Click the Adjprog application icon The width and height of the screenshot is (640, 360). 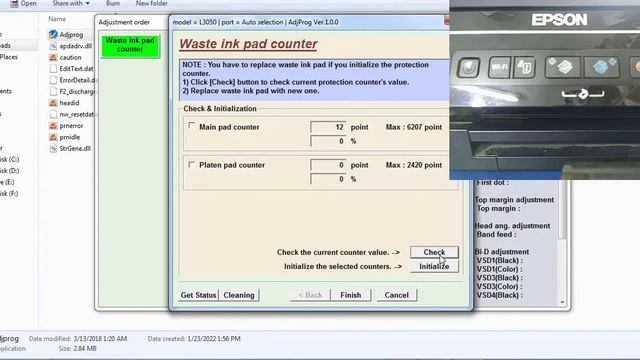tap(53, 35)
